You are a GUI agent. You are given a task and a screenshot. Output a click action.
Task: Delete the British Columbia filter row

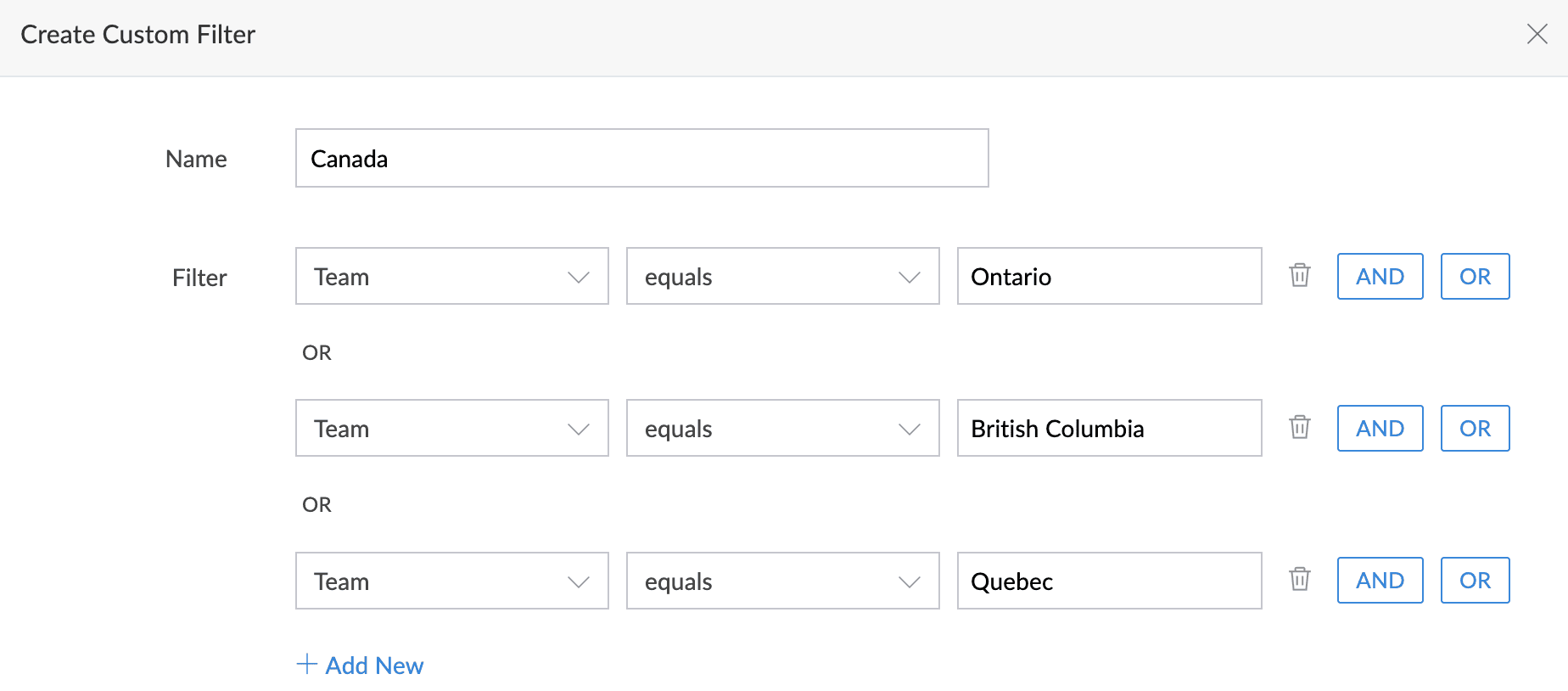point(1299,428)
